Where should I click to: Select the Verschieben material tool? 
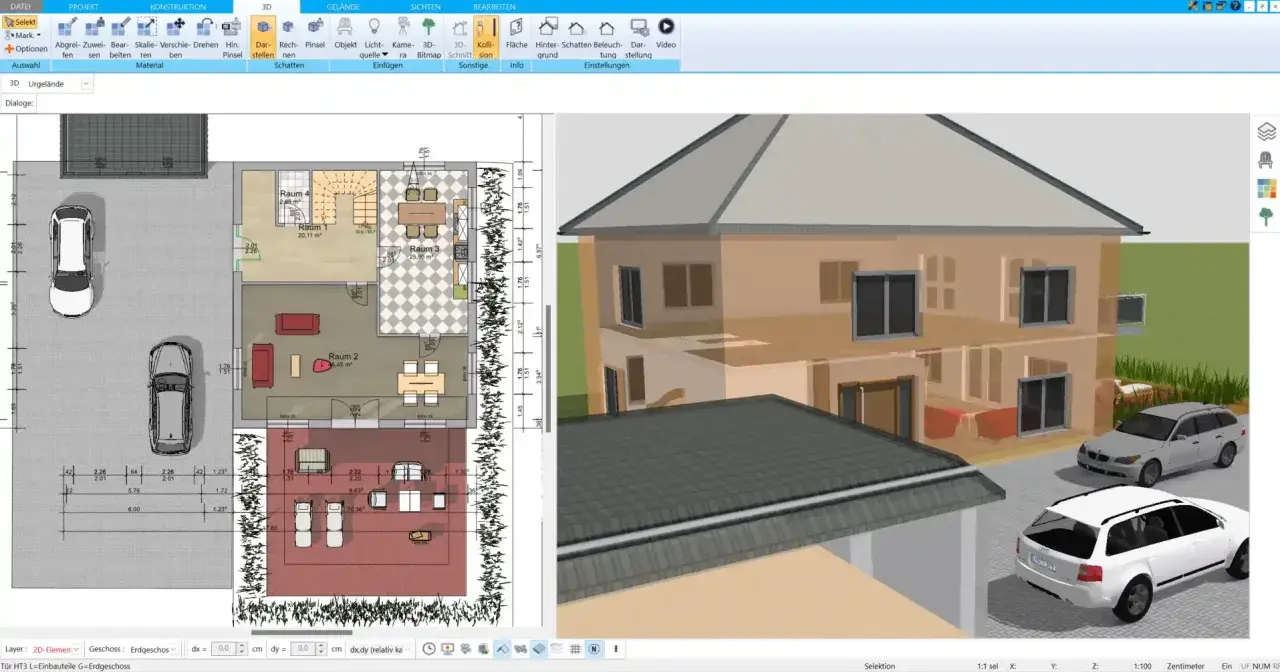[175, 38]
